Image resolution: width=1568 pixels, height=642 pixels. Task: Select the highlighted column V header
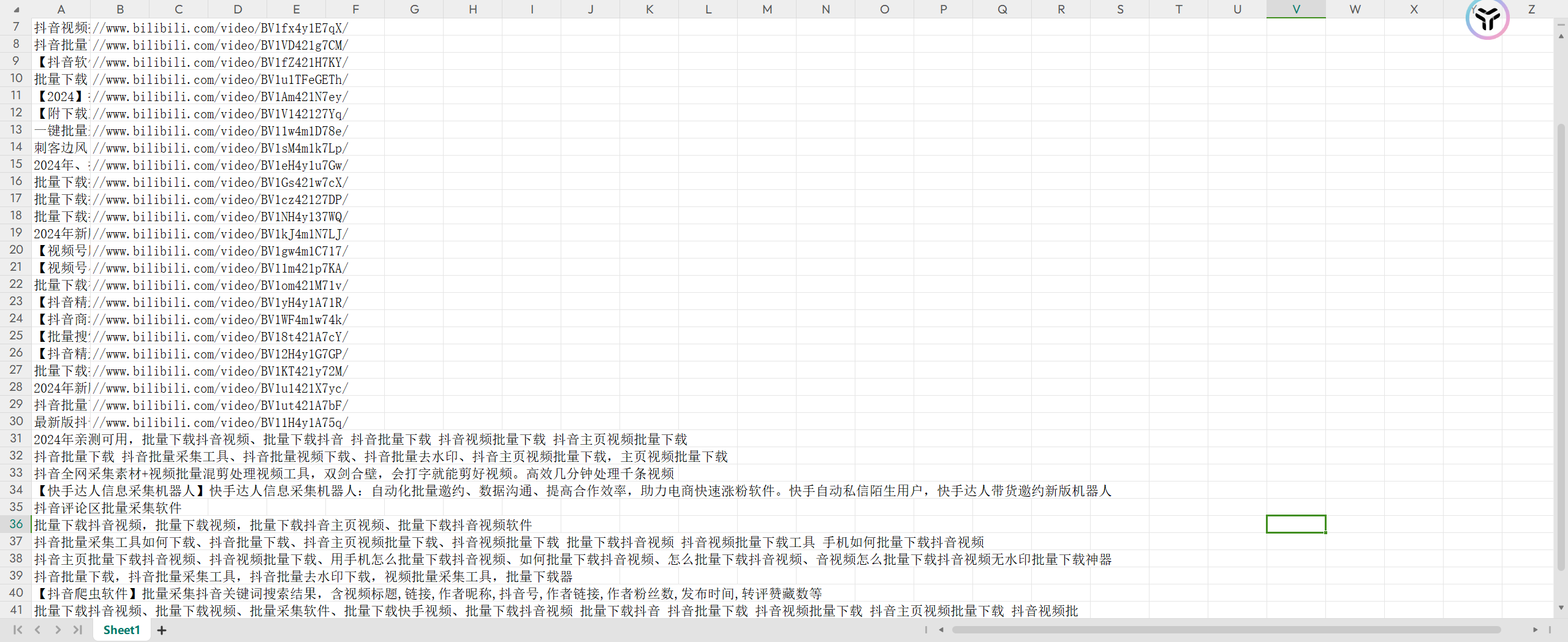tap(1296, 9)
